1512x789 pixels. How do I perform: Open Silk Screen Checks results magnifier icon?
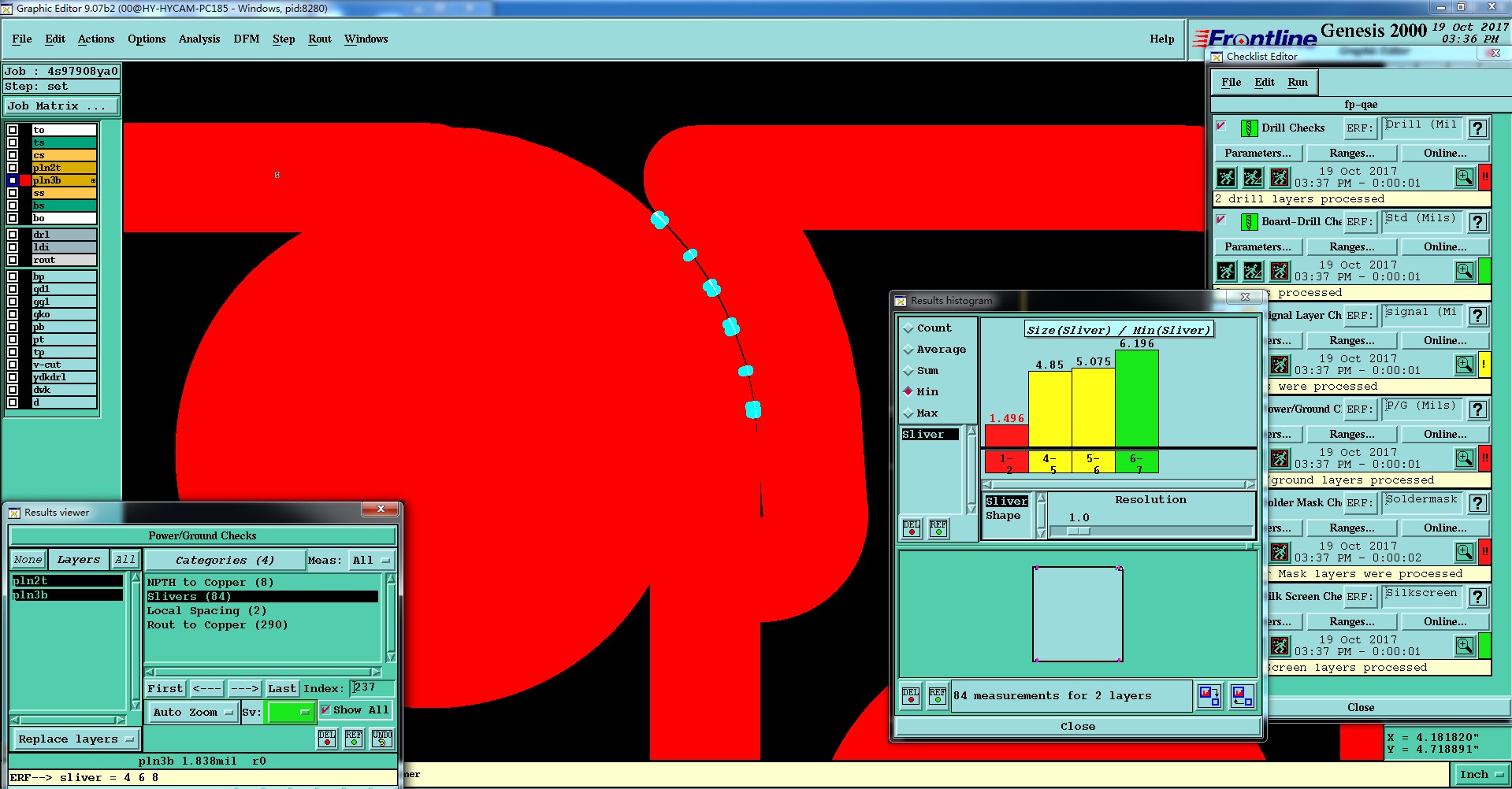click(1464, 646)
